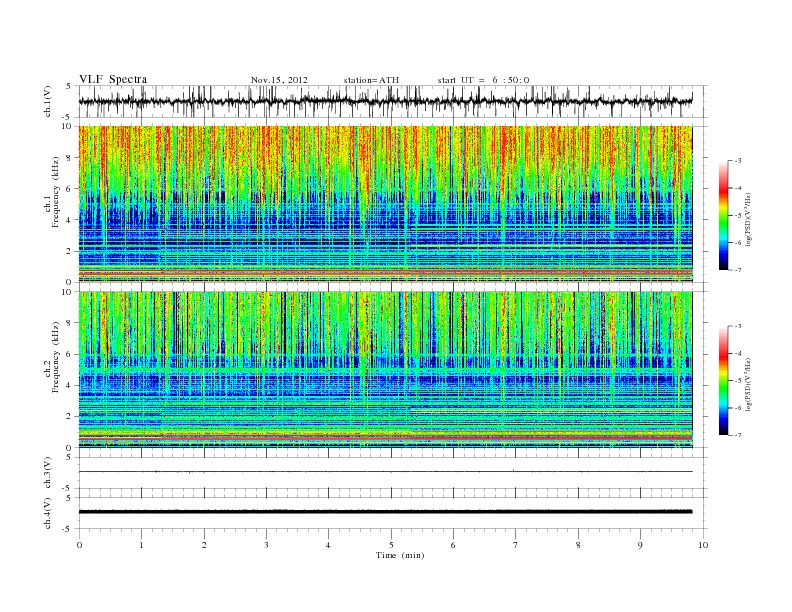Screen dimensions: 792x612
Task: Click the ch.4 thick voltage trace
Action: [385, 512]
